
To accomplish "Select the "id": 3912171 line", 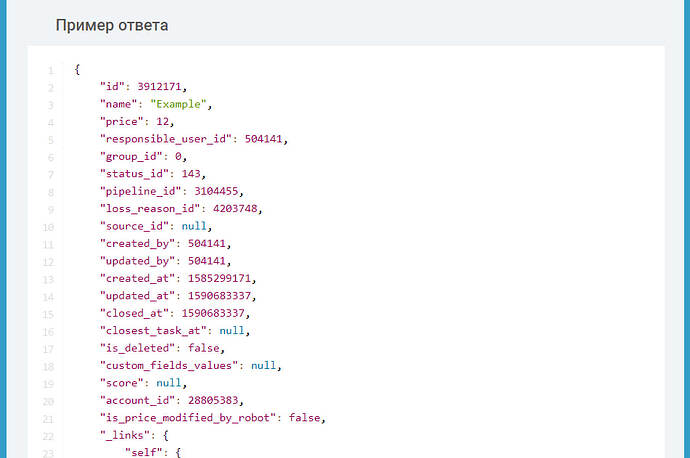I will [x=143, y=87].
